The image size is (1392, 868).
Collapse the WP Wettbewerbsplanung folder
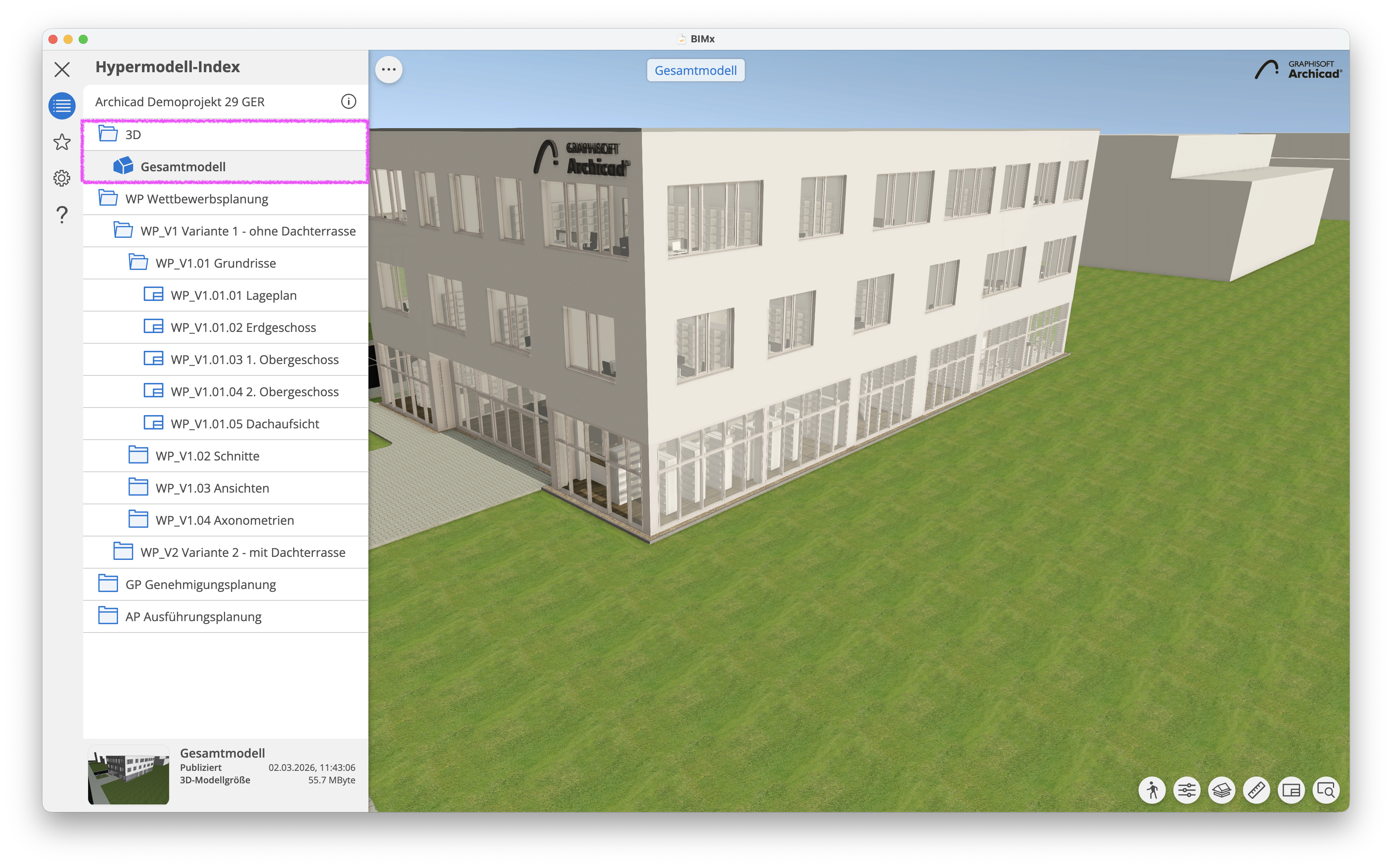point(226,198)
